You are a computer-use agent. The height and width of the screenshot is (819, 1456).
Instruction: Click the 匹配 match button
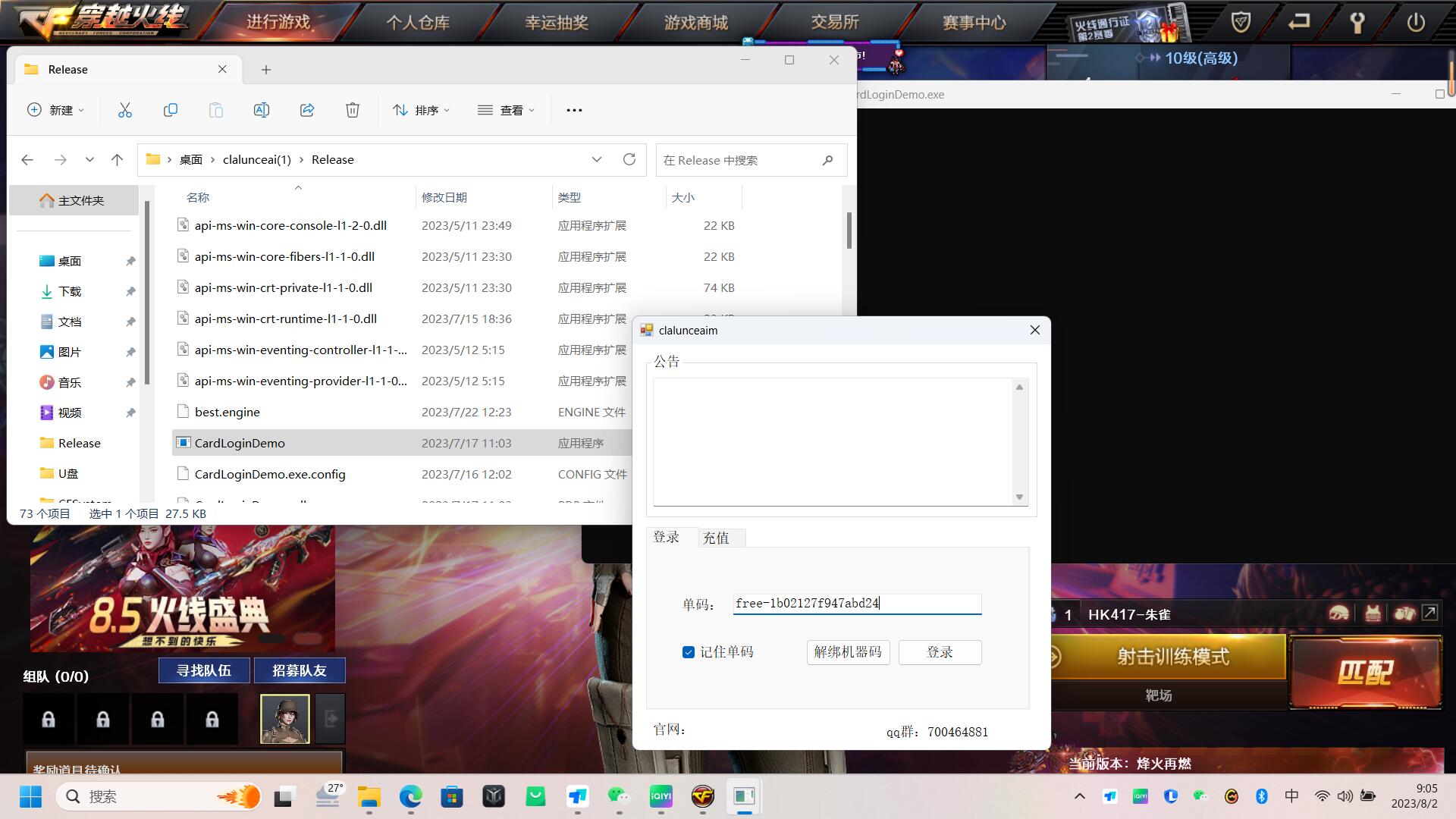1365,672
